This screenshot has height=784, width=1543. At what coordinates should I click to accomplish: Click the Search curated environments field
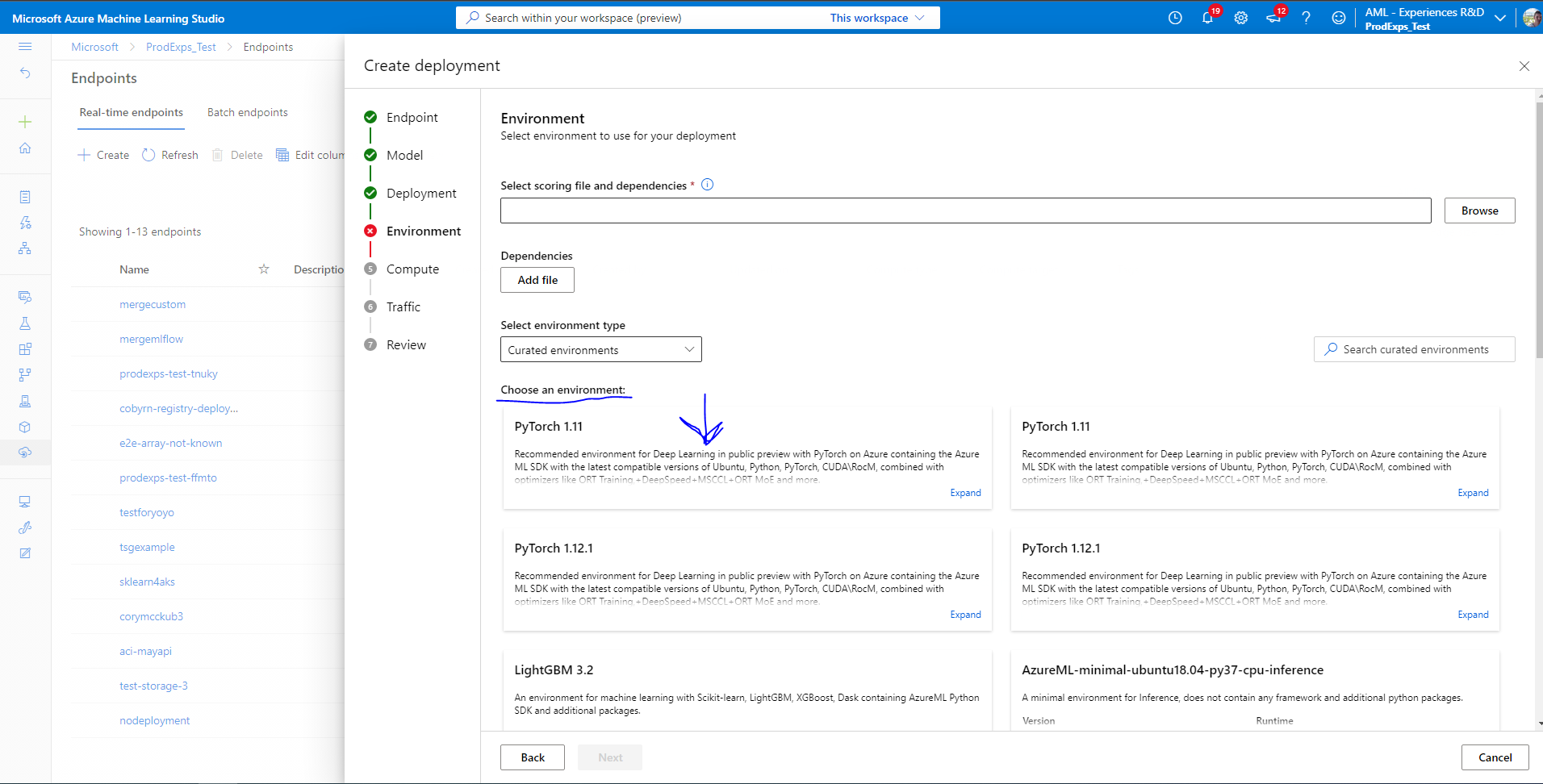click(1414, 349)
